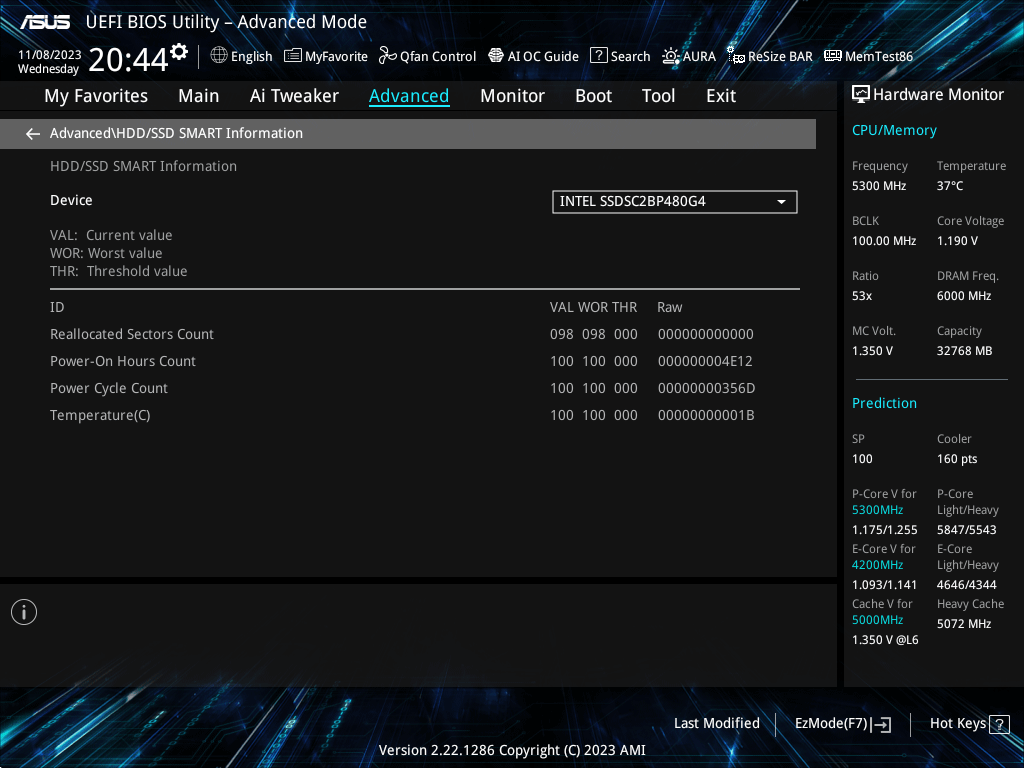Click the Advanced\HDD/SSD SMART Information breadcrumb
The height and width of the screenshot is (768, 1024).
pyautogui.click(x=176, y=133)
